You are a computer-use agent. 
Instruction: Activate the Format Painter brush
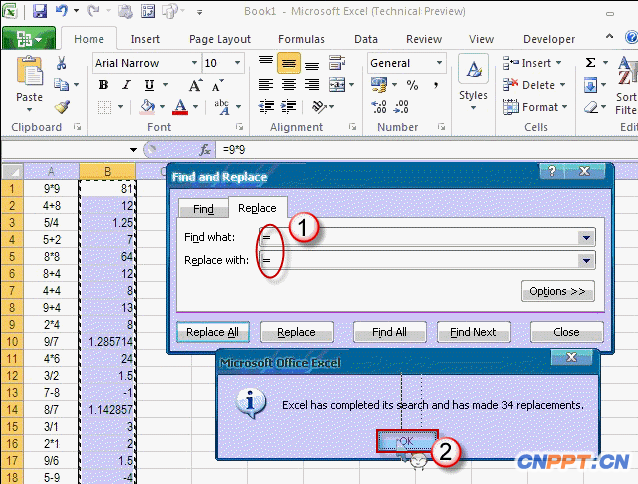click(x=62, y=107)
